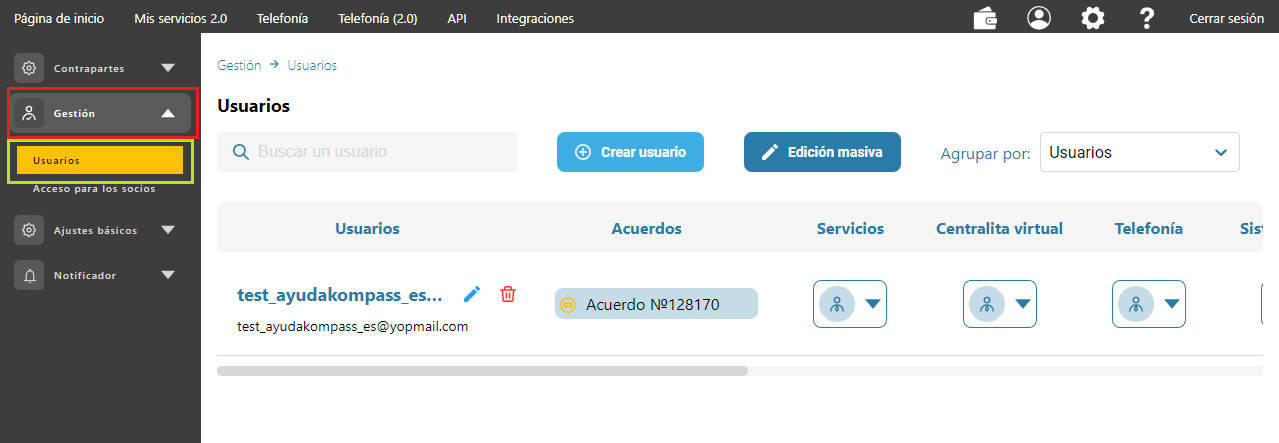Click the person icon under Centralita virtual
This screenshot has height=443, width=1279.
click(987, 304)
